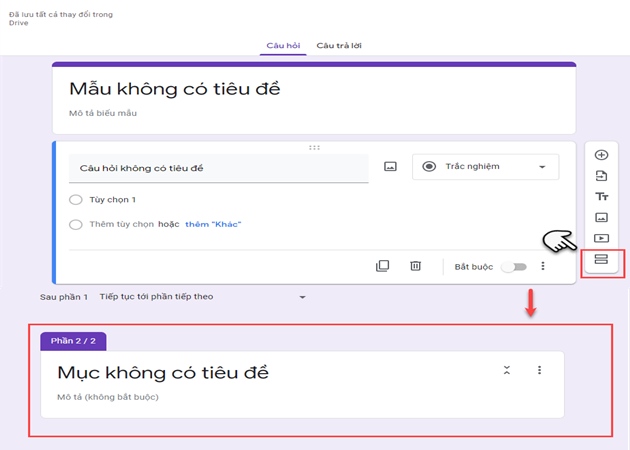Open the Trắc nghiệm question type dropdown
Viewport: 630px width, 450px height.
click(485, 167)
